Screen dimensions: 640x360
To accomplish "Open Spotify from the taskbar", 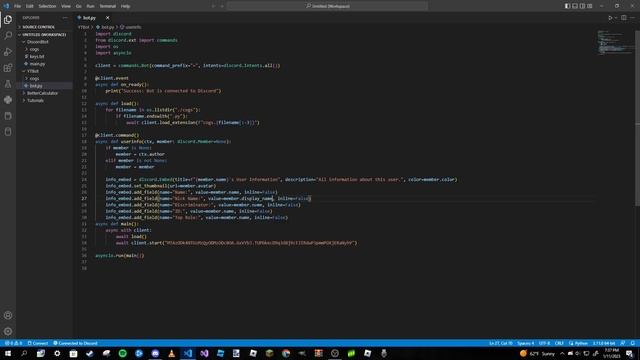I will coord(122,353).
